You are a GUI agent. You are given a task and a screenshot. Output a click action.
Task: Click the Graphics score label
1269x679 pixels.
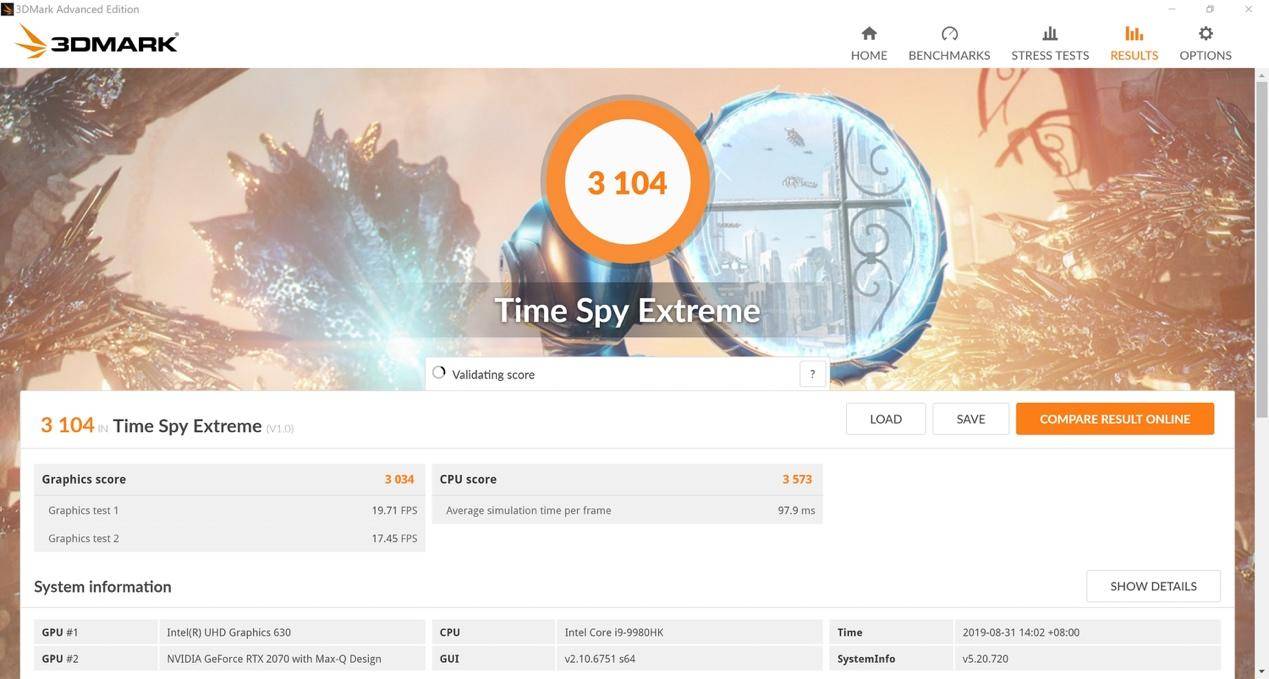point(84,479)
